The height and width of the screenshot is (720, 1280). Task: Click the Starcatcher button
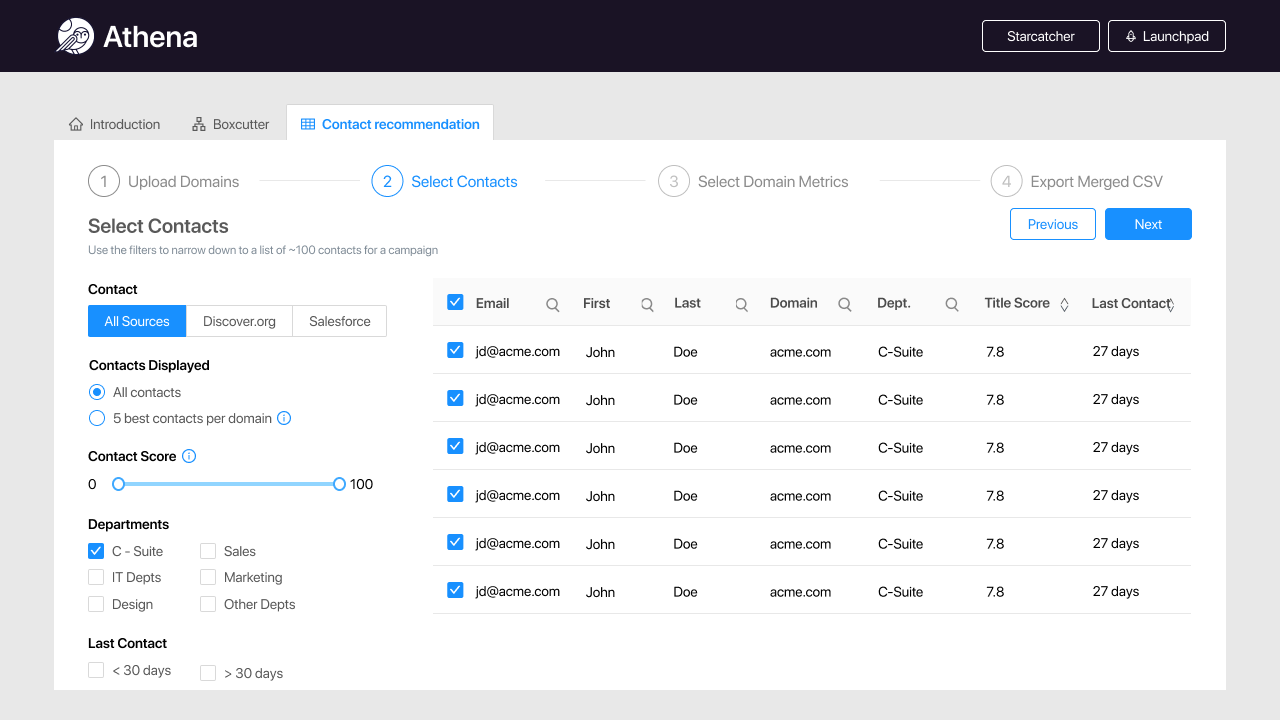click(1041, 36)
